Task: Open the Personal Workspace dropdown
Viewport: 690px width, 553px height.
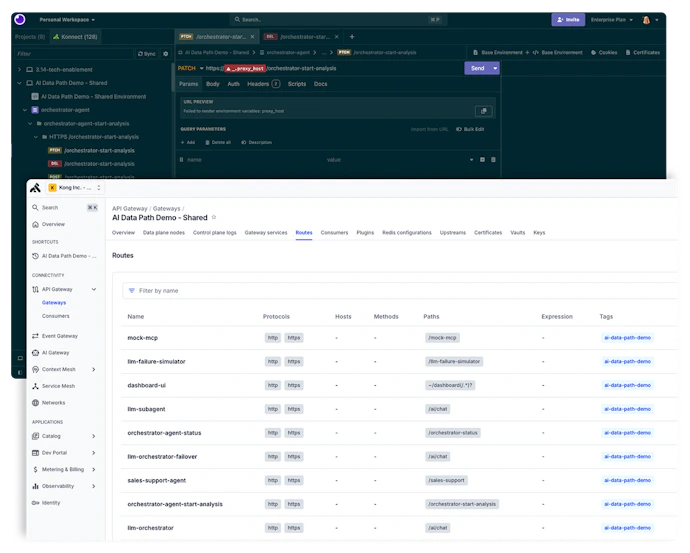Action: 67,20
